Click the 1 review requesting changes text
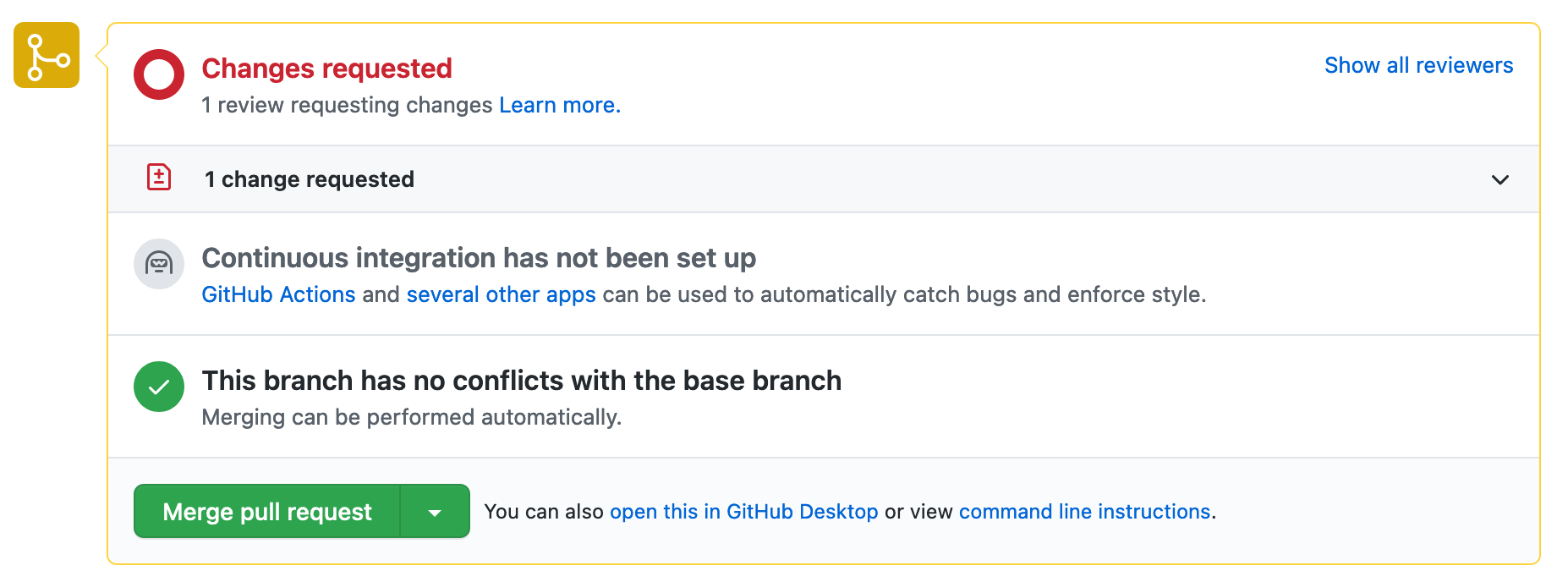Screen dimensions: 1568x582 [x=347, y=105]
